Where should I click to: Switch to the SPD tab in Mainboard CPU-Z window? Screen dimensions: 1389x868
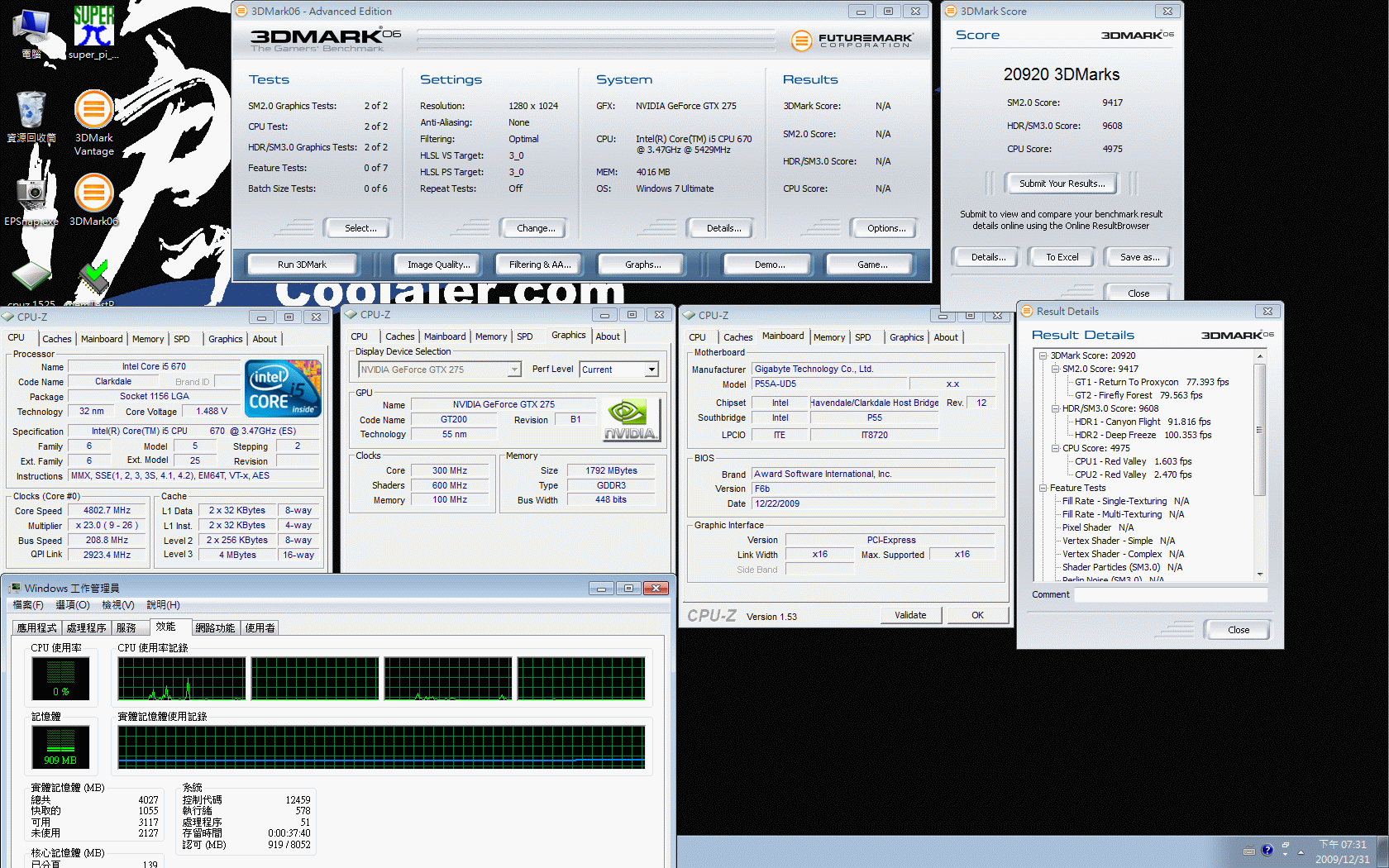point(862,337)
